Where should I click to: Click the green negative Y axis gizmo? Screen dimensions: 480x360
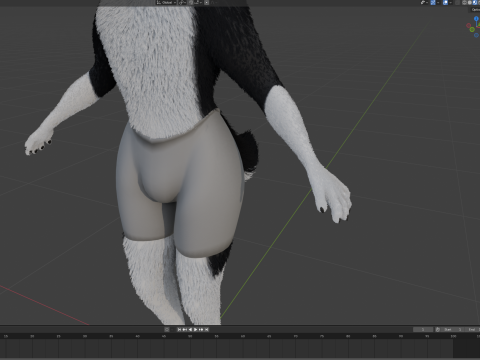pos(472,29)
